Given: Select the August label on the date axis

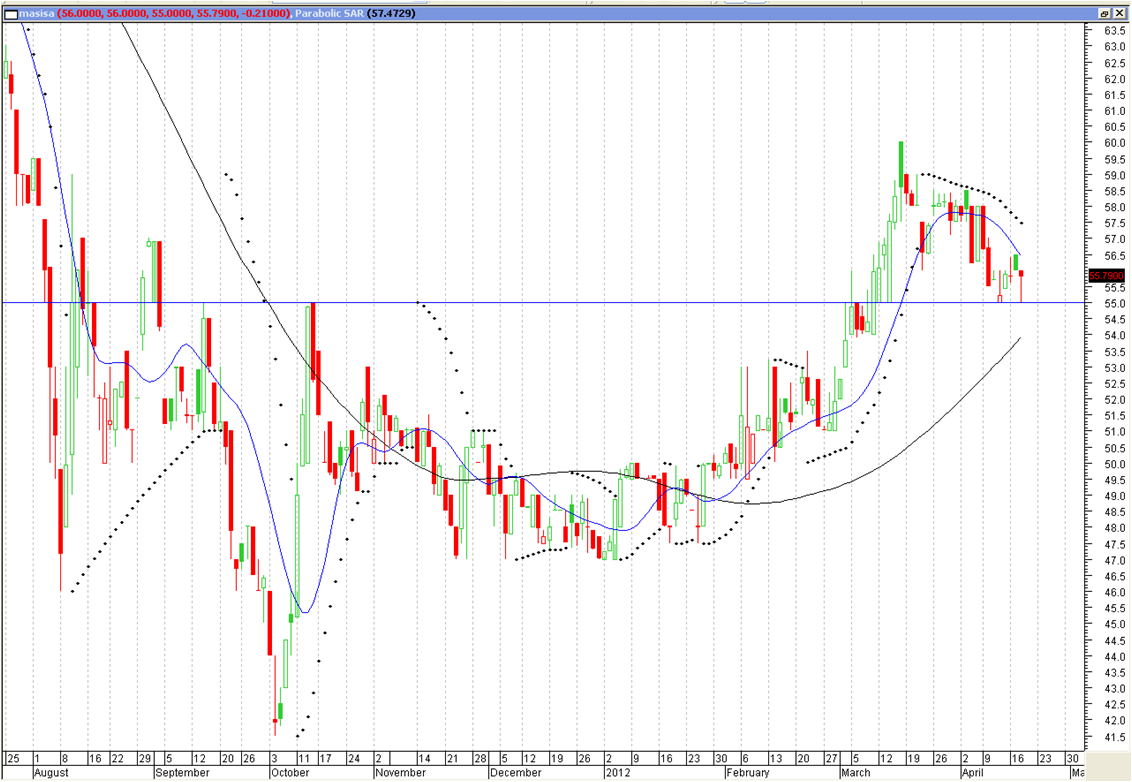Looking at the screenshot, I should tap(52, 773).
